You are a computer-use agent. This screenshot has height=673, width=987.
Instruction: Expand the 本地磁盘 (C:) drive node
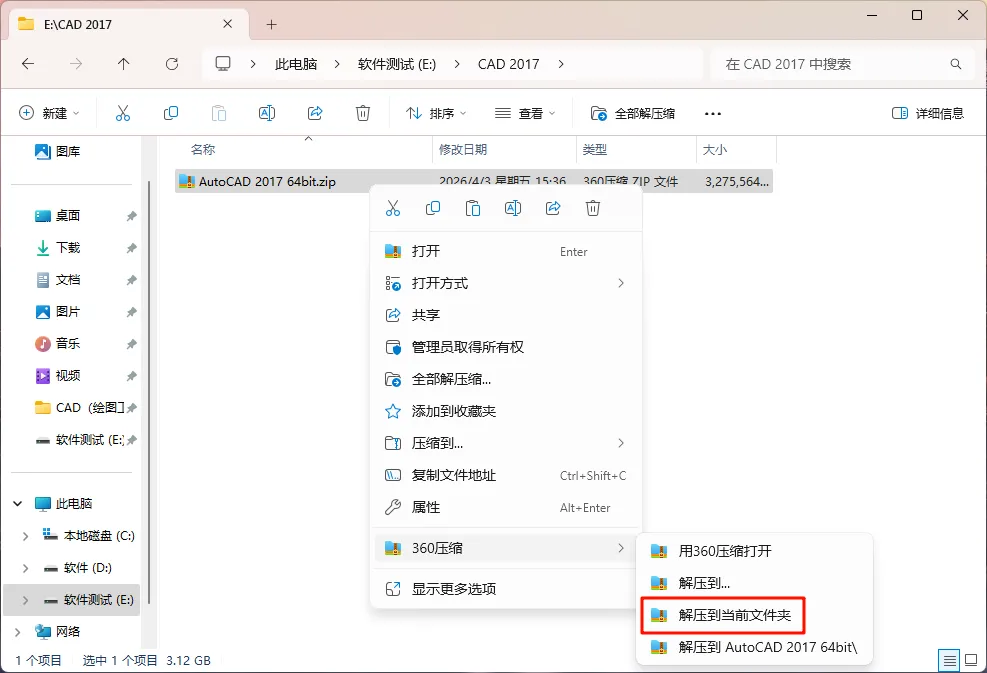(25, 536)
